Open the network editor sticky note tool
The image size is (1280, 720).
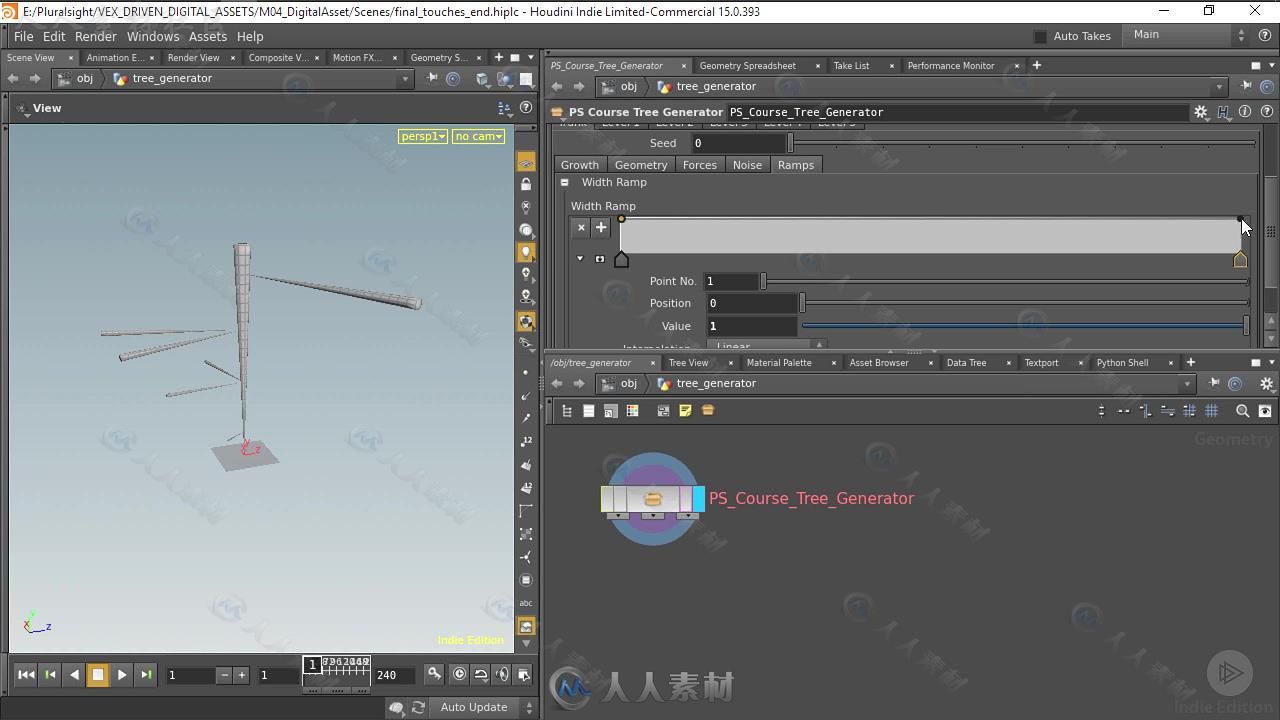685,411
